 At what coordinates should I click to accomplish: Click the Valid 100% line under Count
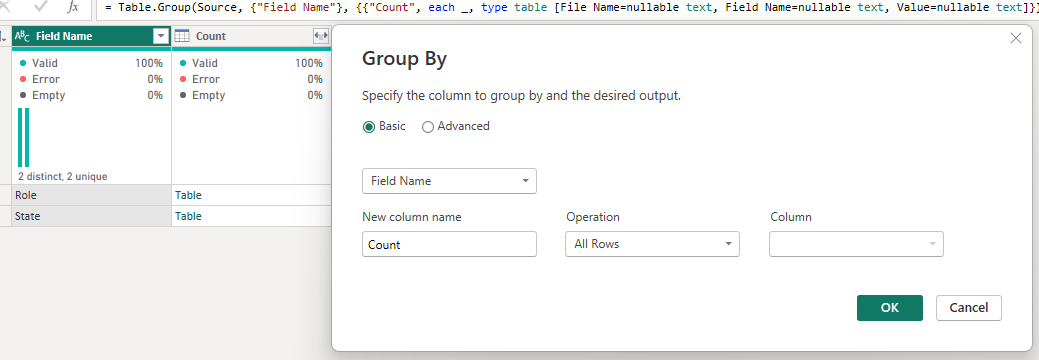pyautogui.click(x=252, y=64)
